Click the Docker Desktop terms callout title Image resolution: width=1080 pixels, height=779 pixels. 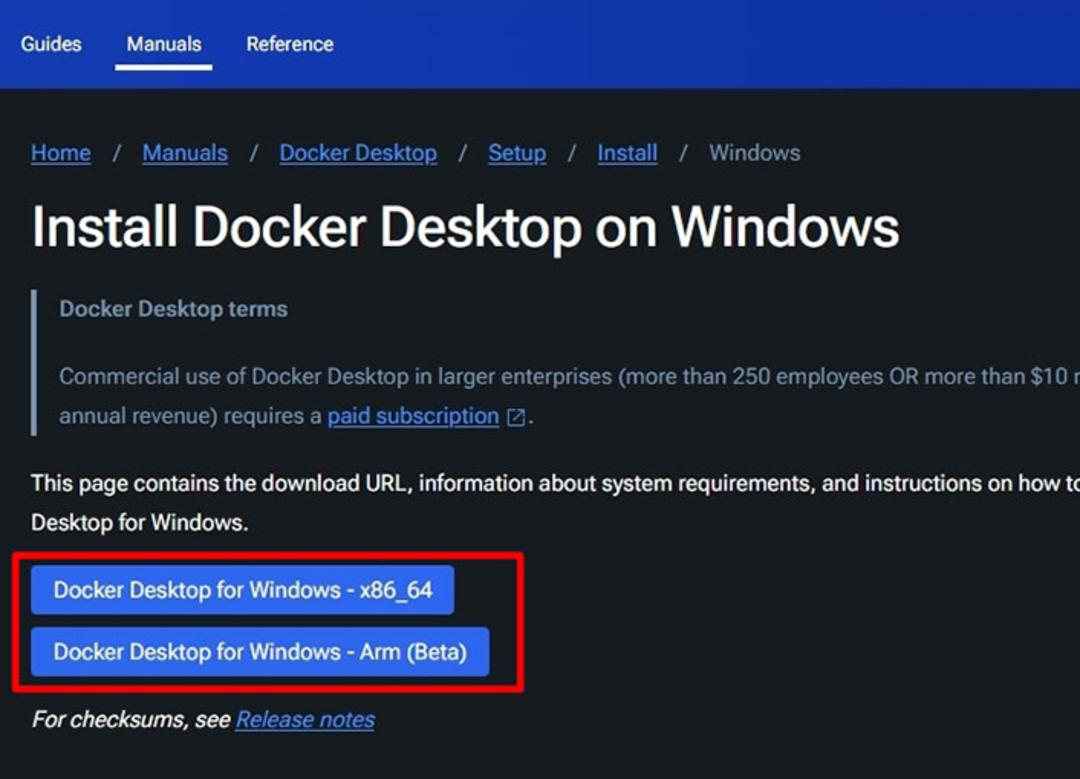174,309
